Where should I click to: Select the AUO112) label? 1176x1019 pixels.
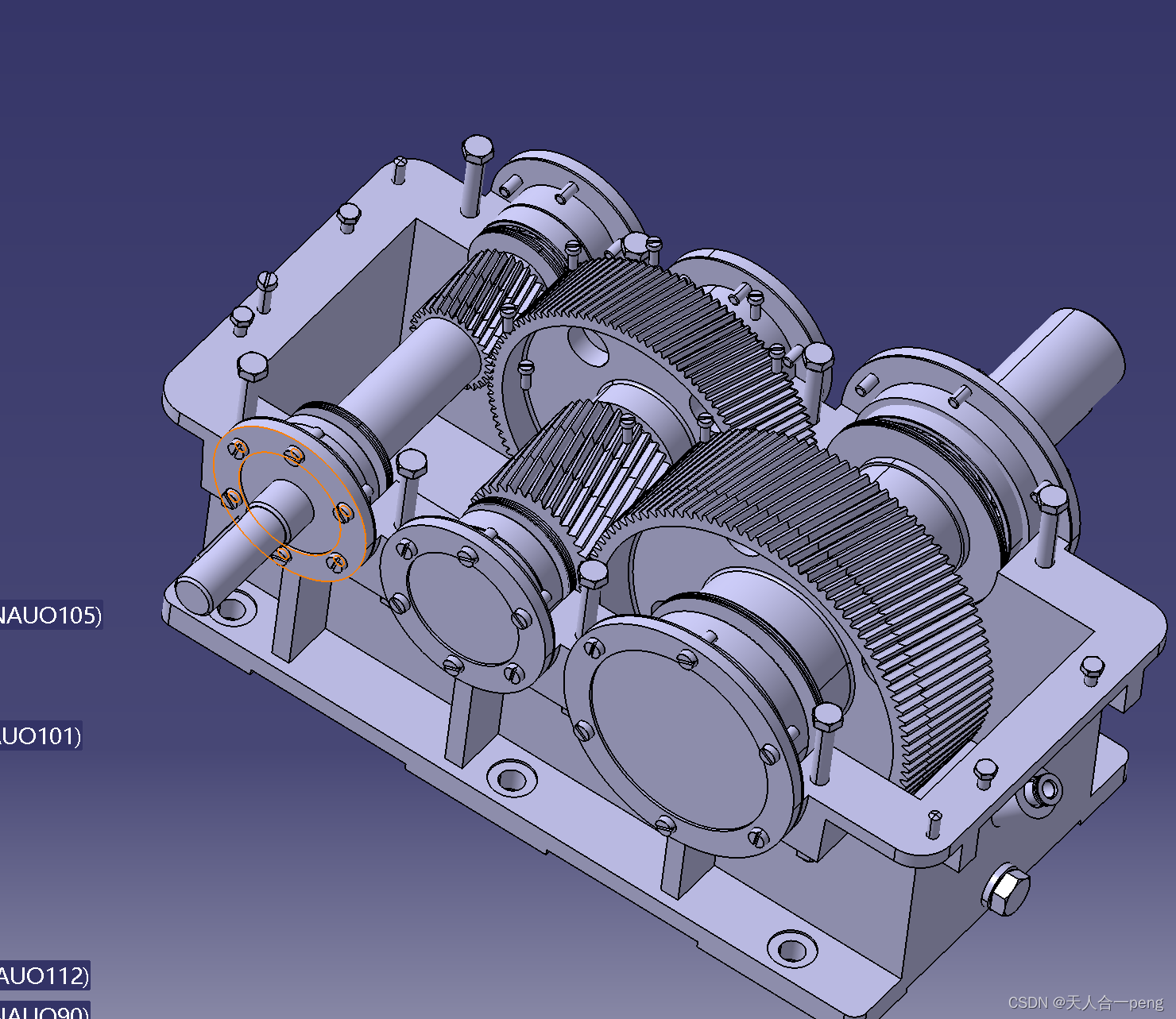[44, 975]
